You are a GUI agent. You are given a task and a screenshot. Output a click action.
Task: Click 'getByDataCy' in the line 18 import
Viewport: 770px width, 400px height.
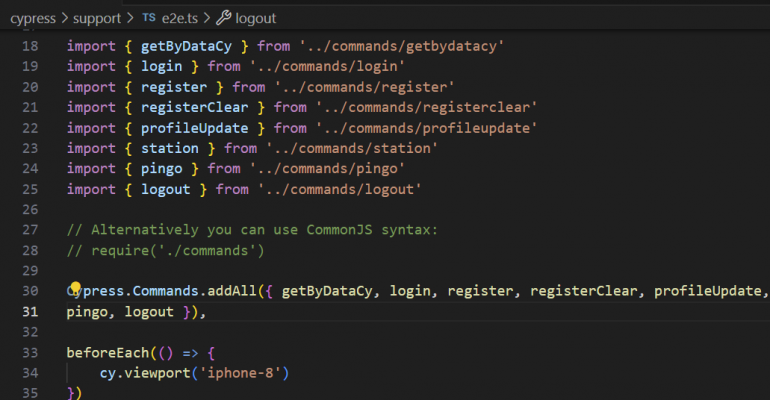pos(186,46)
